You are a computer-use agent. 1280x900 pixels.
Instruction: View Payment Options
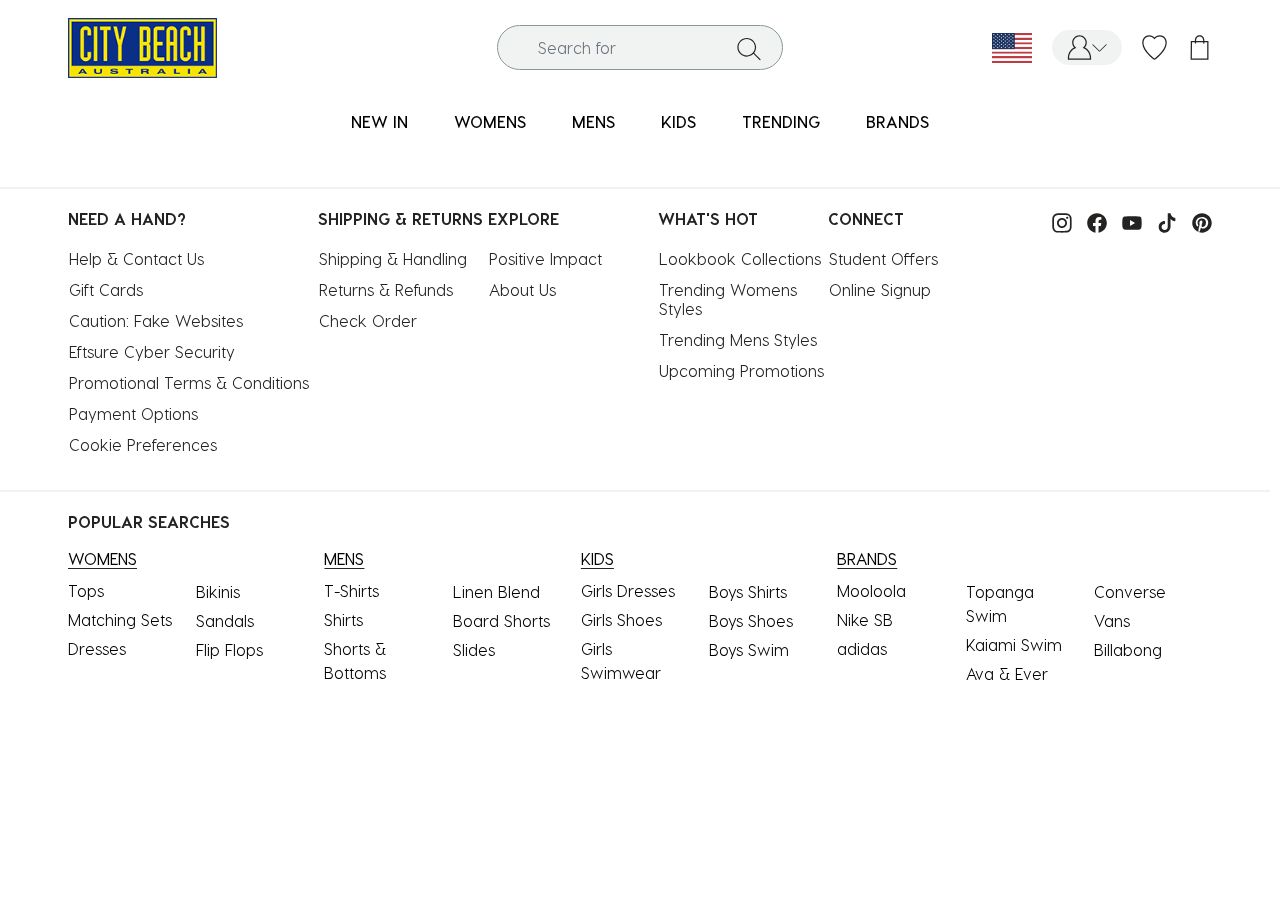point(134,414)
